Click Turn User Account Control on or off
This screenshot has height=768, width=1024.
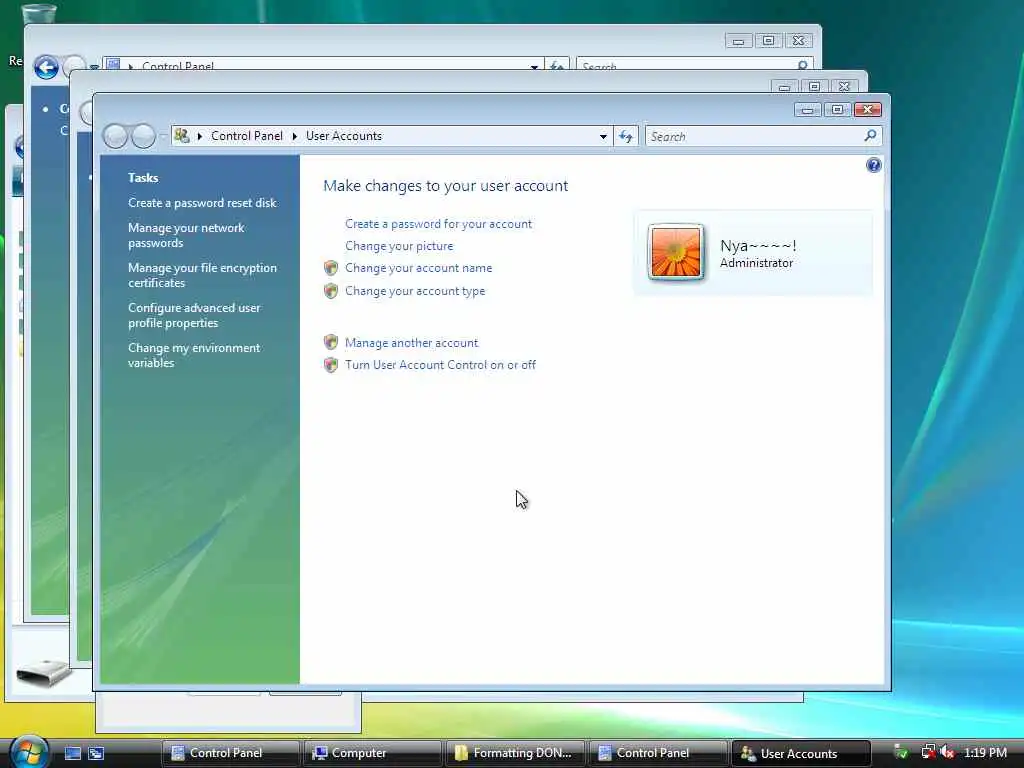[x=440, y=365]
